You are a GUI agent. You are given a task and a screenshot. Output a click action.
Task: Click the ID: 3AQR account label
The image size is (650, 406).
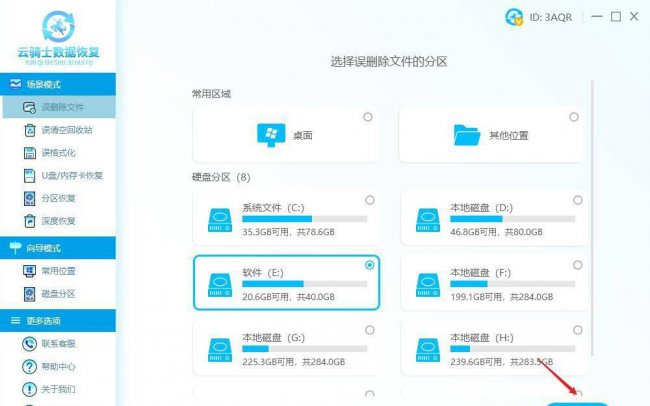tap(551, 17)
